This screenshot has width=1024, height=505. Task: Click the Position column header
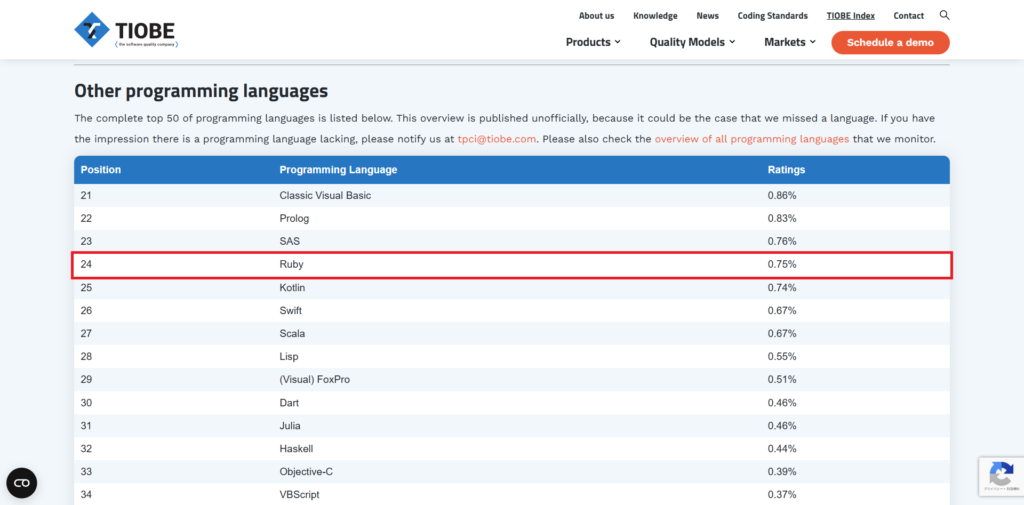point(101,170)
